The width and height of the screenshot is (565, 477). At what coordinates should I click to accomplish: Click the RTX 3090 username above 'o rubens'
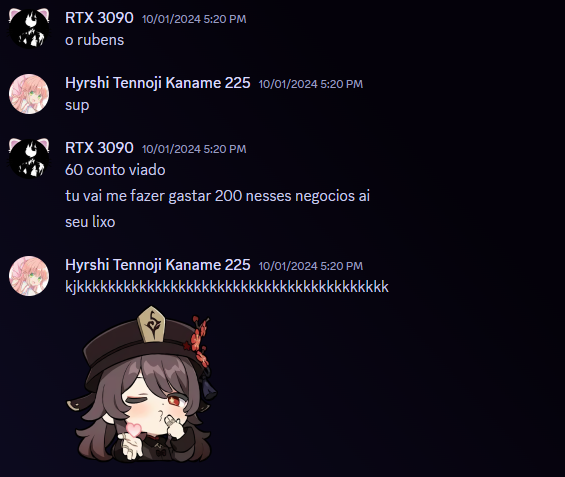tap(99, 18)
